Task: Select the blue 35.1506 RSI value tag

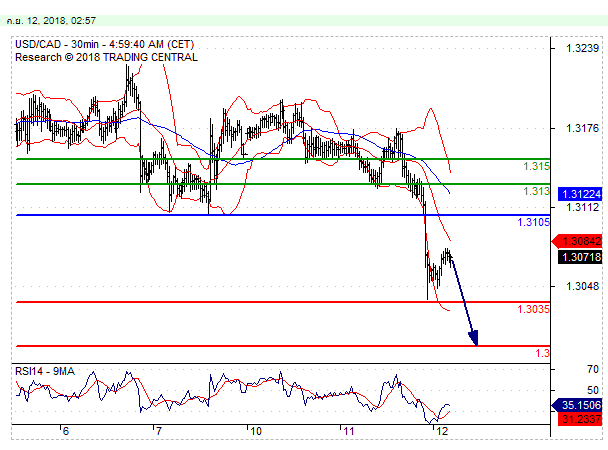Action: 577,405
